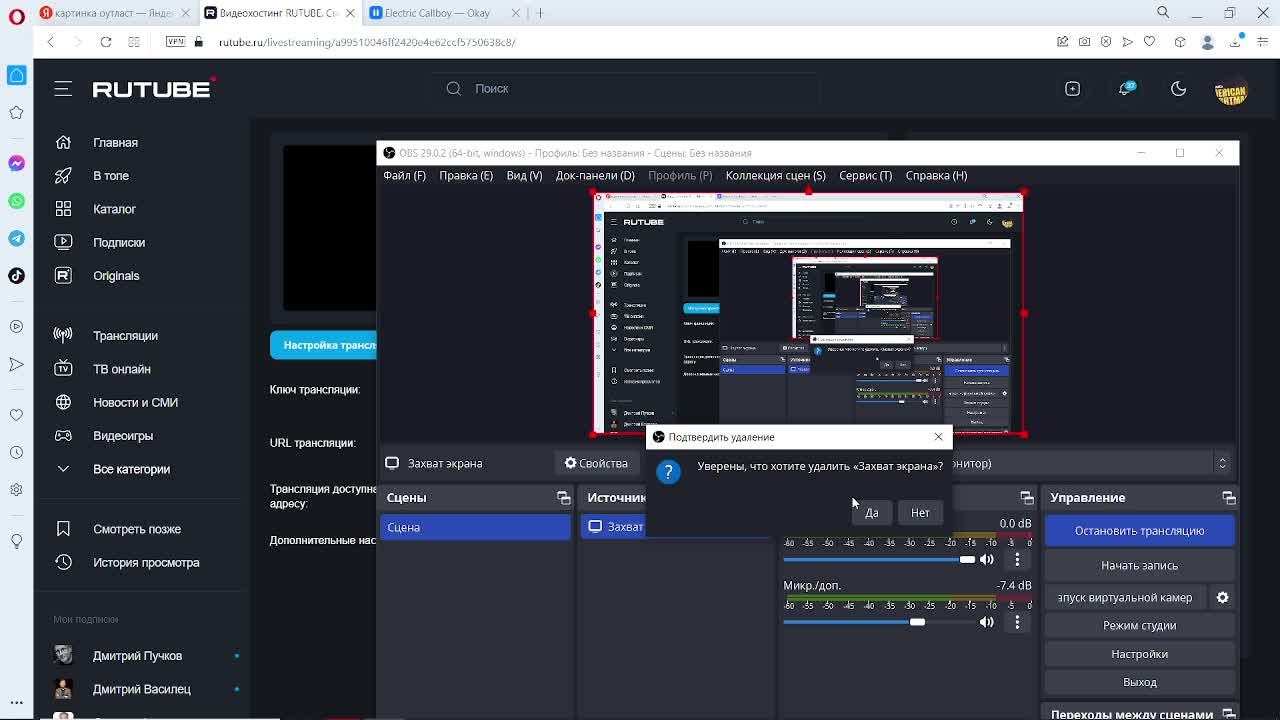Viewport: 1280px width, 720px height.
Task: Open the Правка (E) menu
Action: 466,175
